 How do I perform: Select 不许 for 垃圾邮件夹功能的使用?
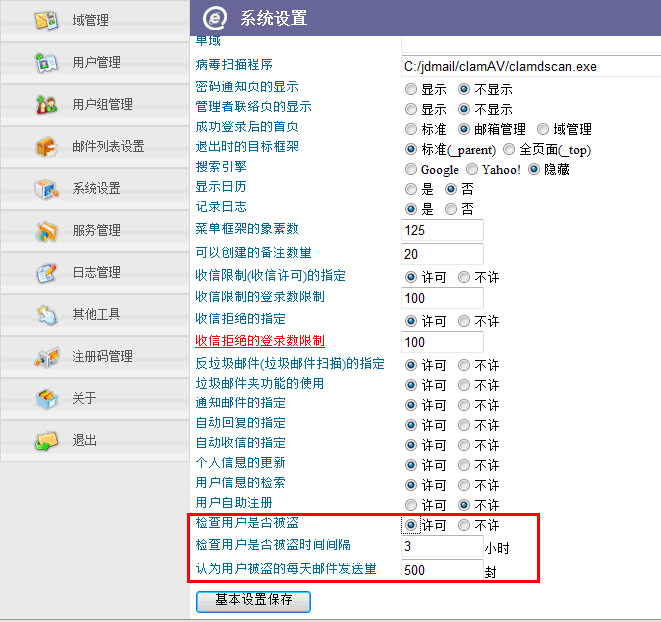click(464, 385)
